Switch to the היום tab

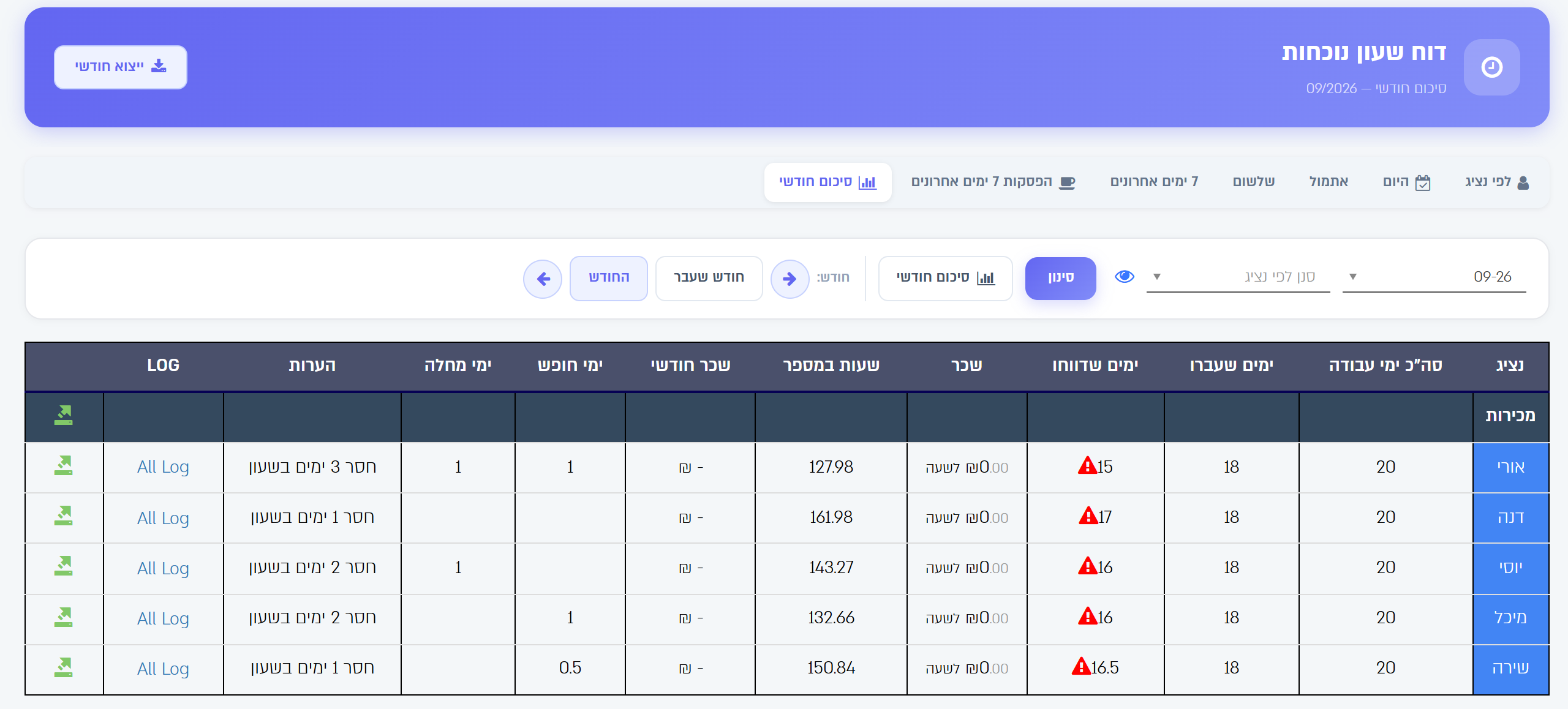(x=1407, y=182)
